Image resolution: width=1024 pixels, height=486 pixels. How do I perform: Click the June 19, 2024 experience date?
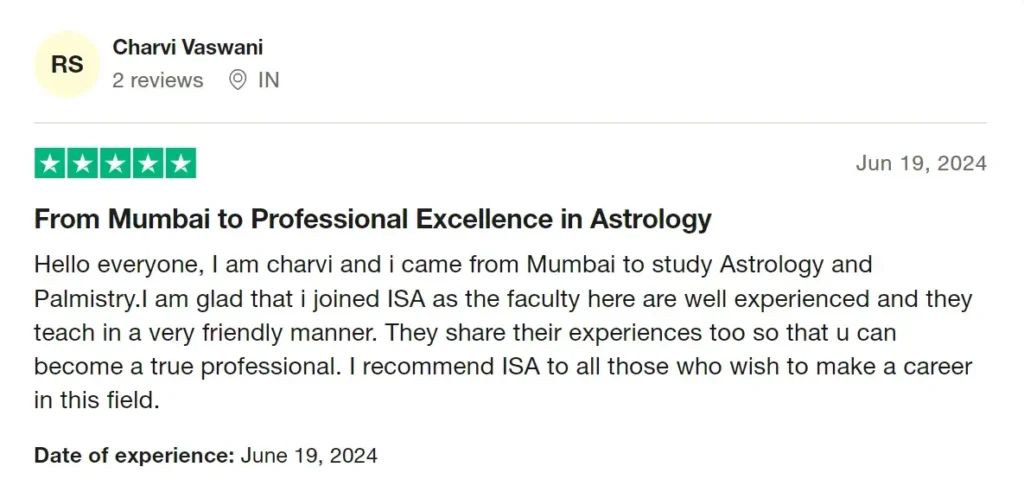click(x=309, y=455)
